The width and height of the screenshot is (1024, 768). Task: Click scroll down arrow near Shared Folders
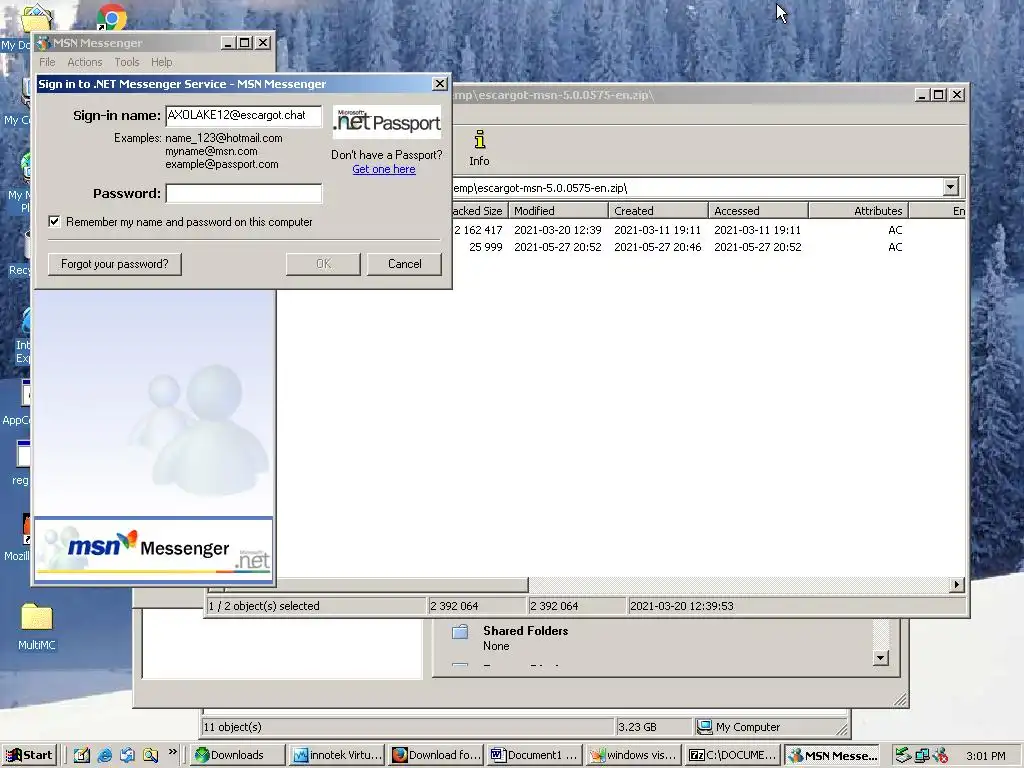point(880,658)
